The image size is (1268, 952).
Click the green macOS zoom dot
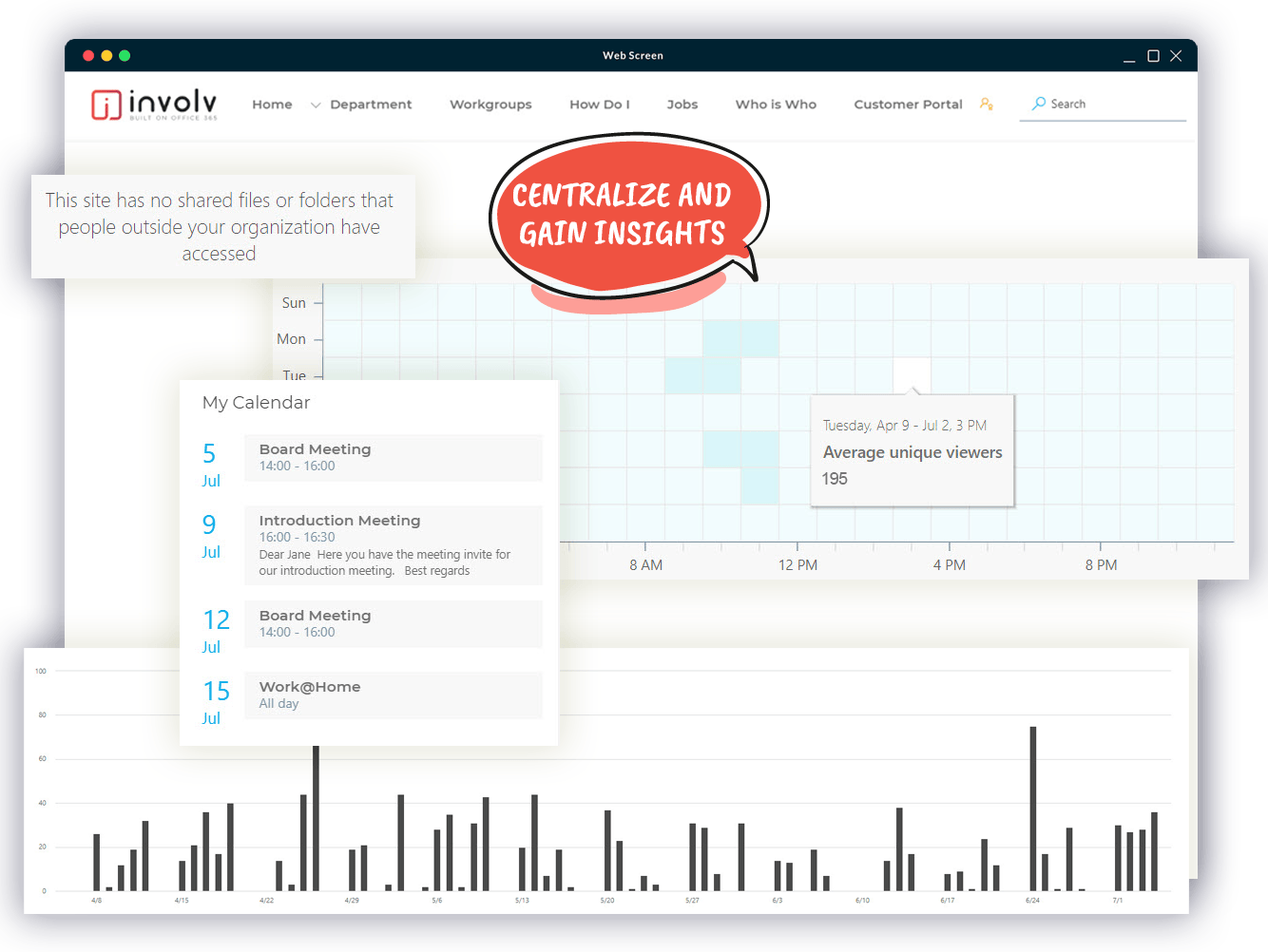click(x=125, y=56)
